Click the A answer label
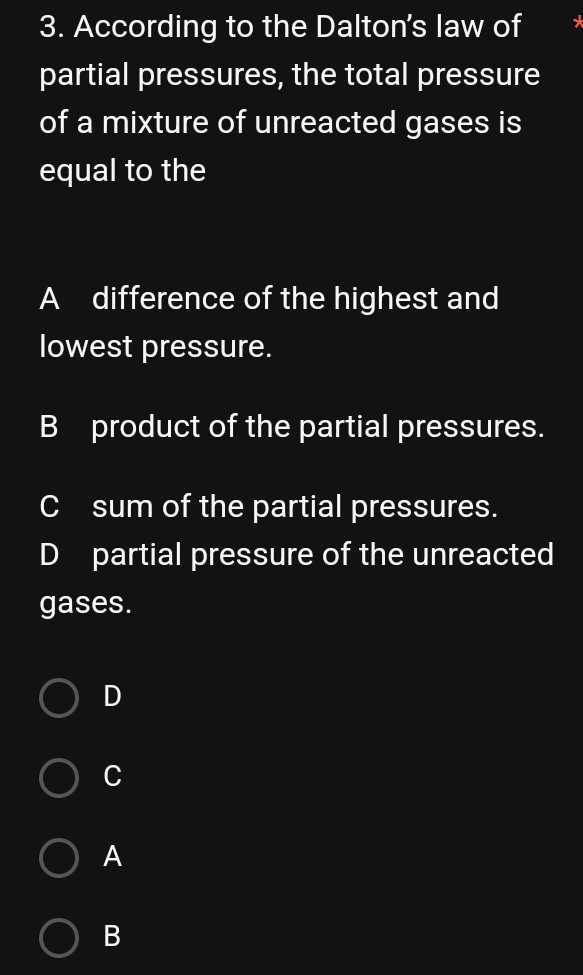This screenshot has width=583, height=975. click(x=112, y=857)
